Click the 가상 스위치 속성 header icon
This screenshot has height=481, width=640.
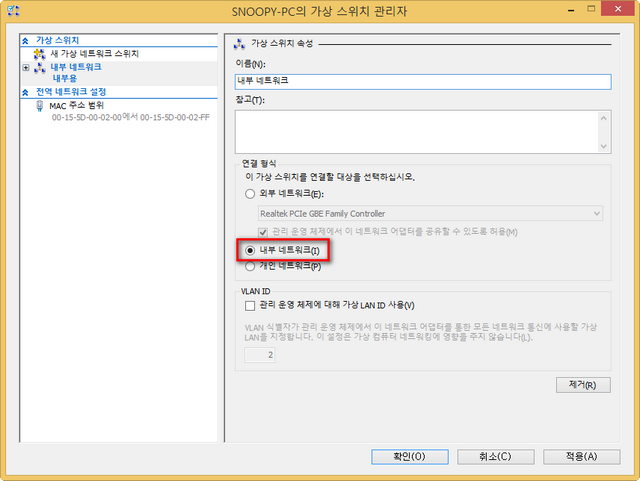pyautogui.click(x=240, y=44)
